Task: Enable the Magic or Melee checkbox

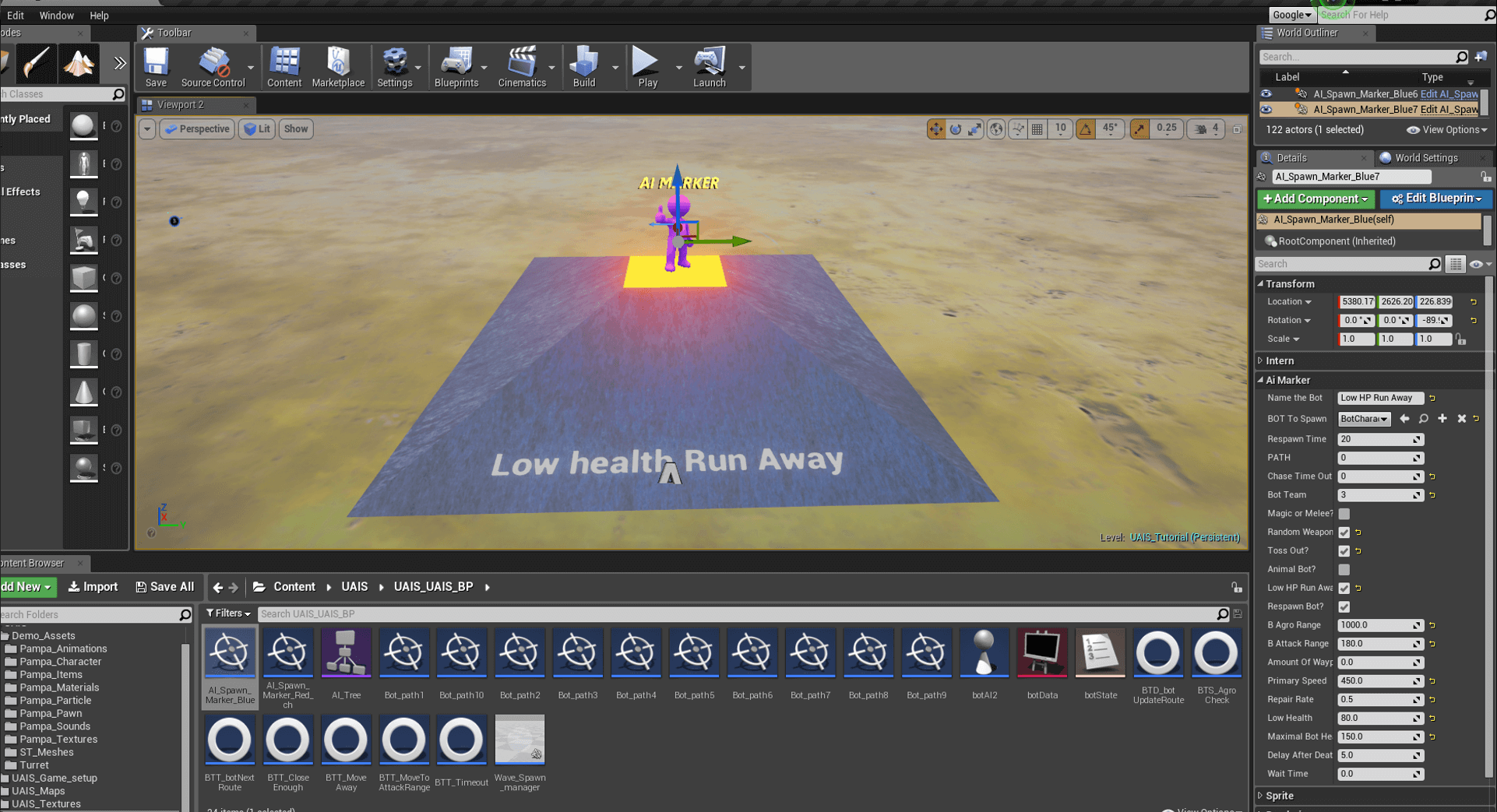Action: 1344,514
